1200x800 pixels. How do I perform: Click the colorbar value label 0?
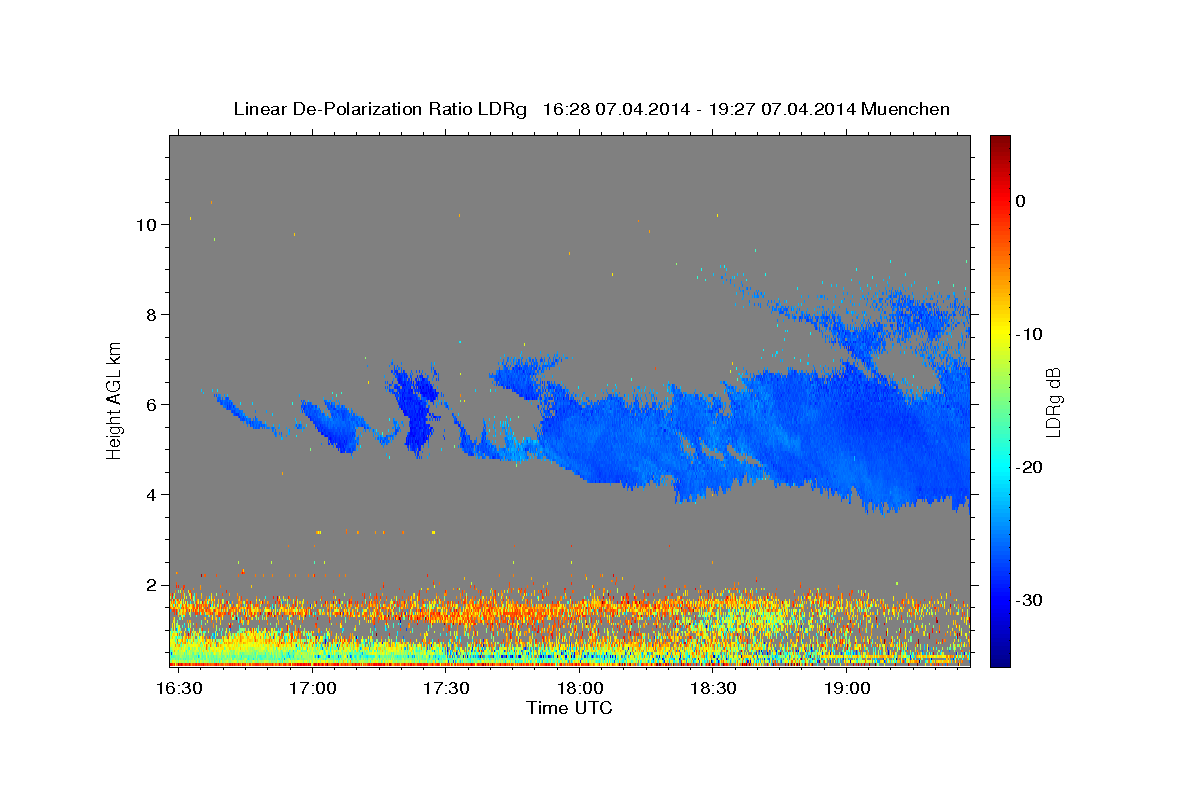(1020, 201)
